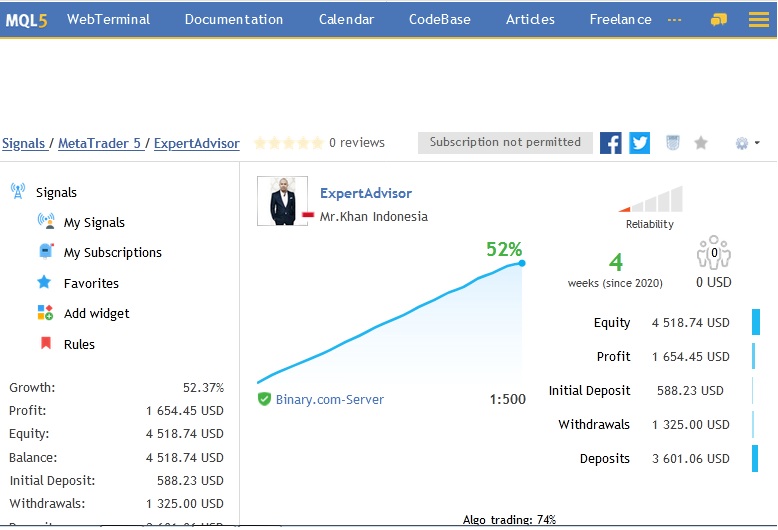Click the Withdrawals 1 325.00 USD value in the sidebar
778x530 pixels.
point(185,504)
